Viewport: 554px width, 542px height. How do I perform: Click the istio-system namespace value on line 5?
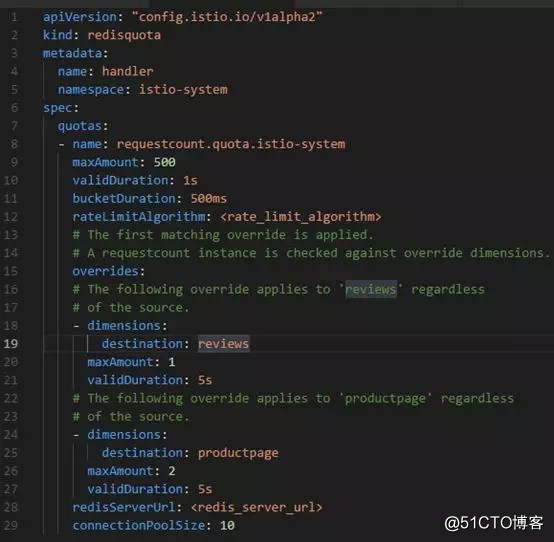pos(183,90)
